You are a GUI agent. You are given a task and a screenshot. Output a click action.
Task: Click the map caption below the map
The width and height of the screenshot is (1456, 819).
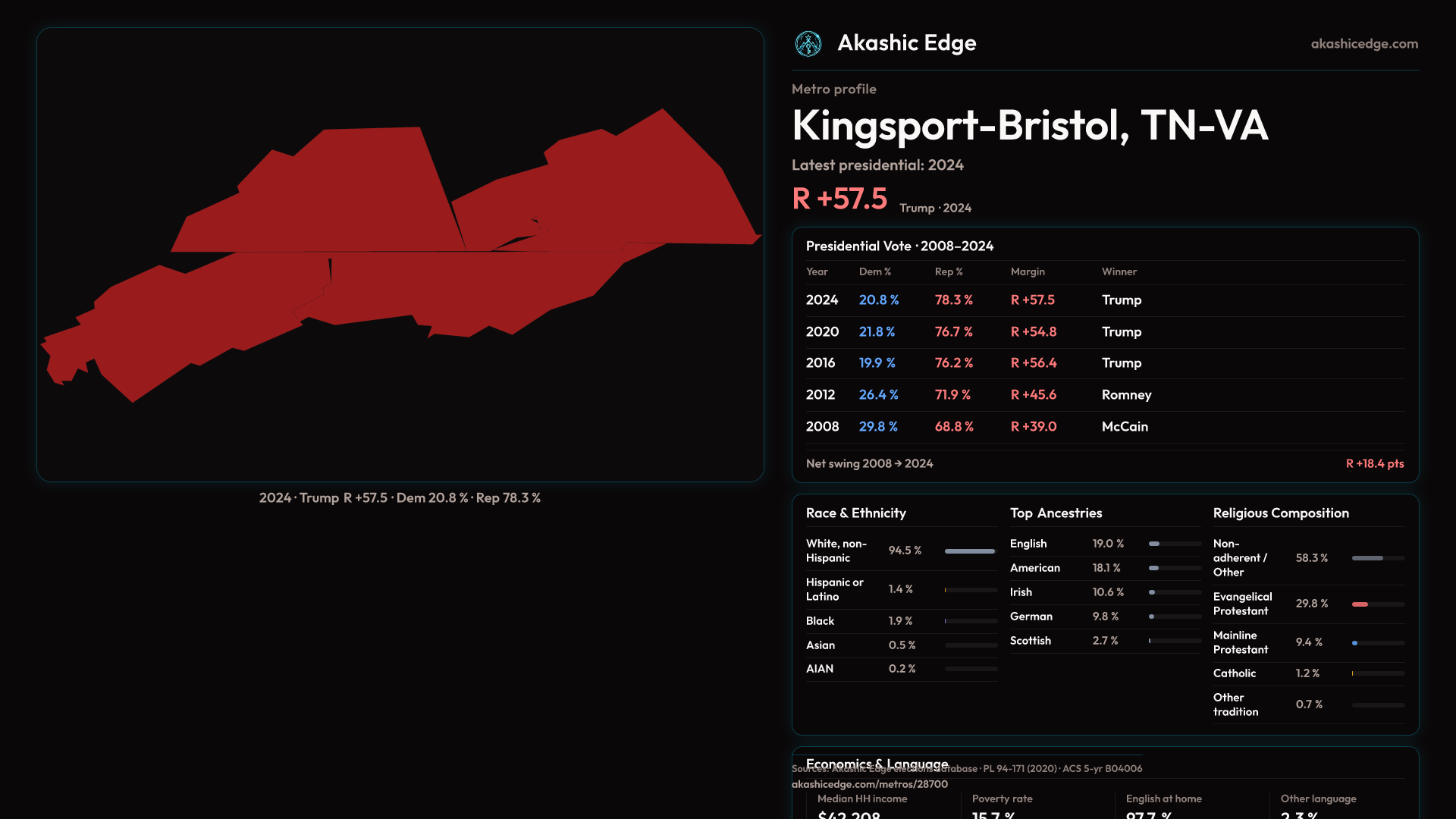tap(400, 498)
